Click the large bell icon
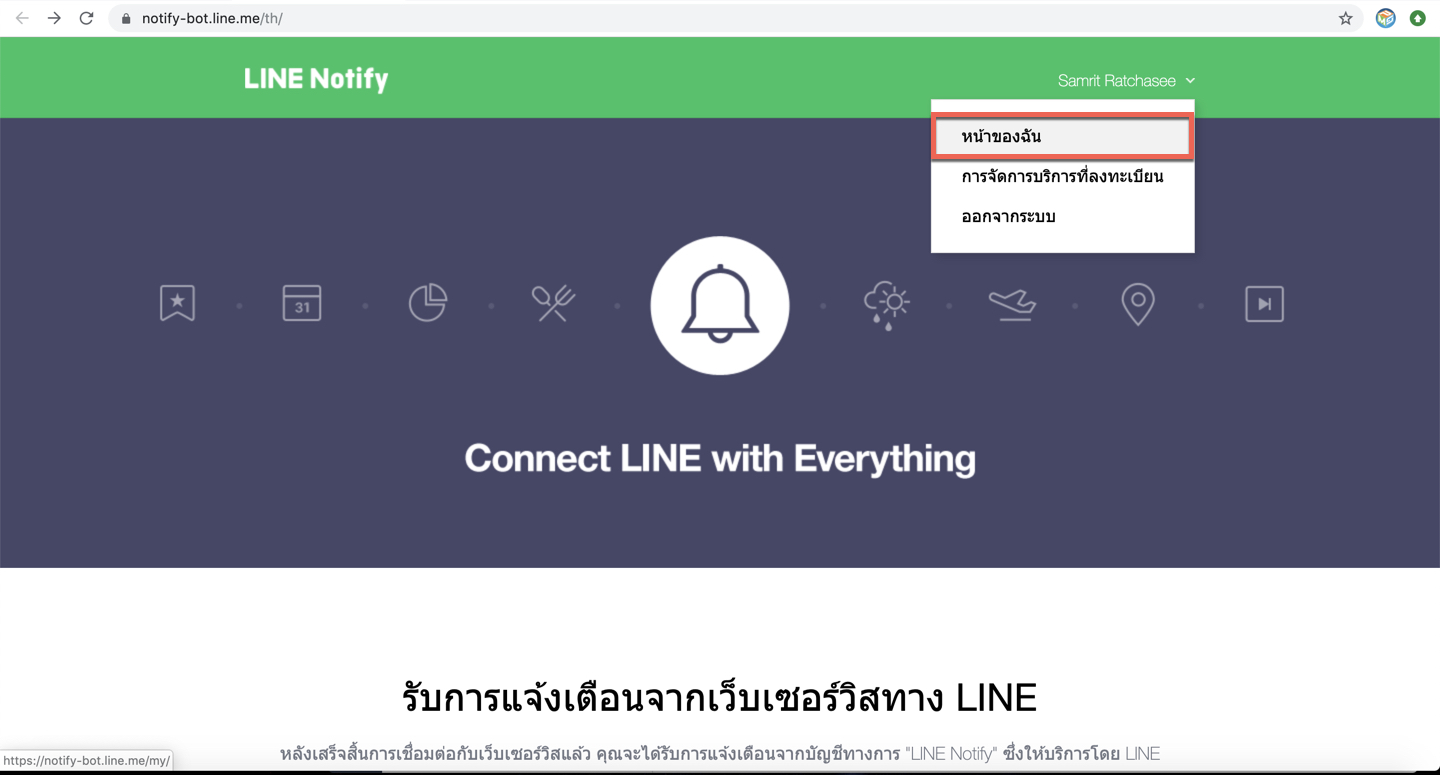This screenshot has height=775, width=1440. (x=720, y=305)
